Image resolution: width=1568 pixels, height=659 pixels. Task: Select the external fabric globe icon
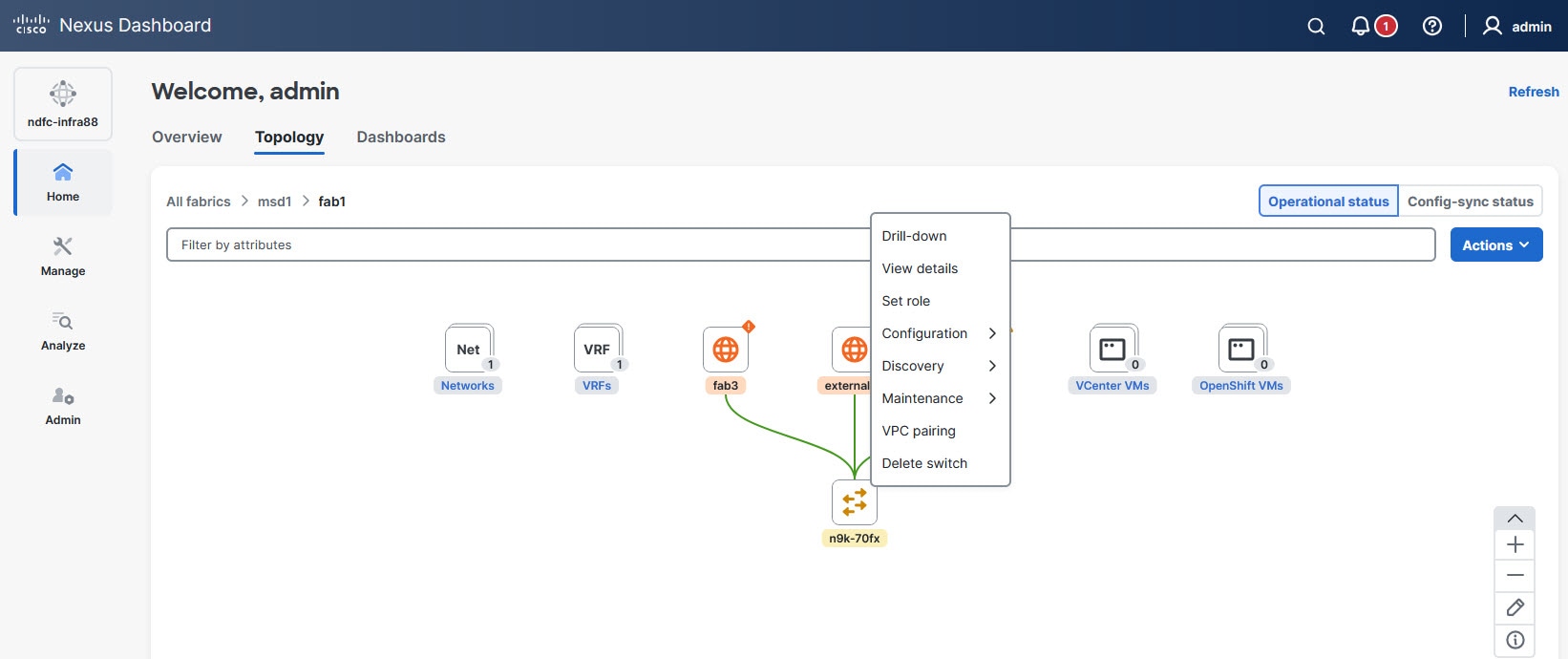[x=853, y=350]
